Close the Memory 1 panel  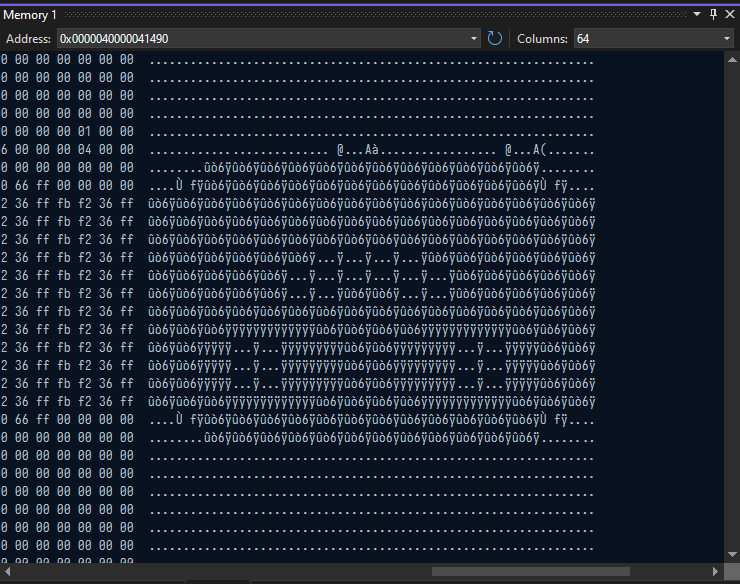tap(730, 14)
